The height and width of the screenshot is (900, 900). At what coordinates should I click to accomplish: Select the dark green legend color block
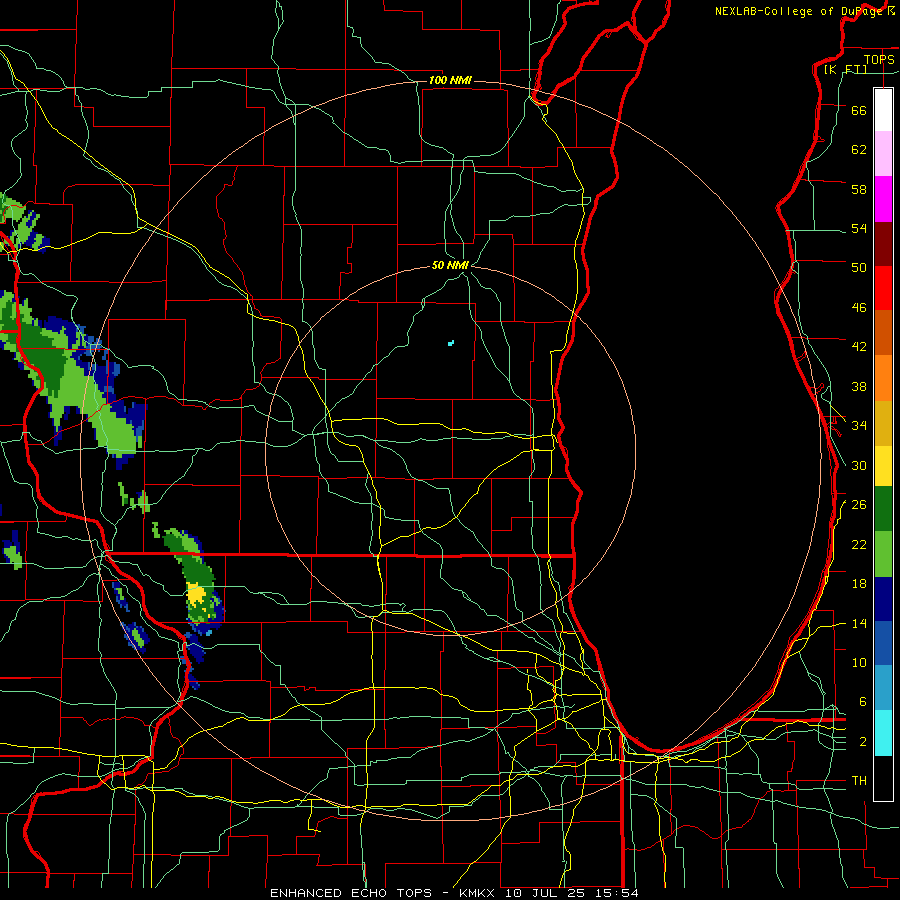click(883, 509)
